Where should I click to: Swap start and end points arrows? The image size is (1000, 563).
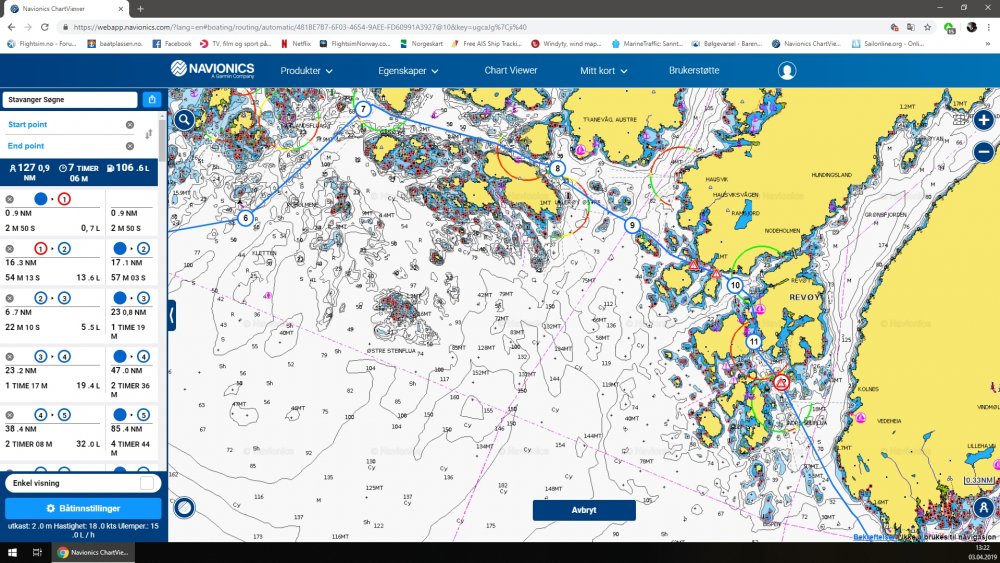[x=149, y=134]
